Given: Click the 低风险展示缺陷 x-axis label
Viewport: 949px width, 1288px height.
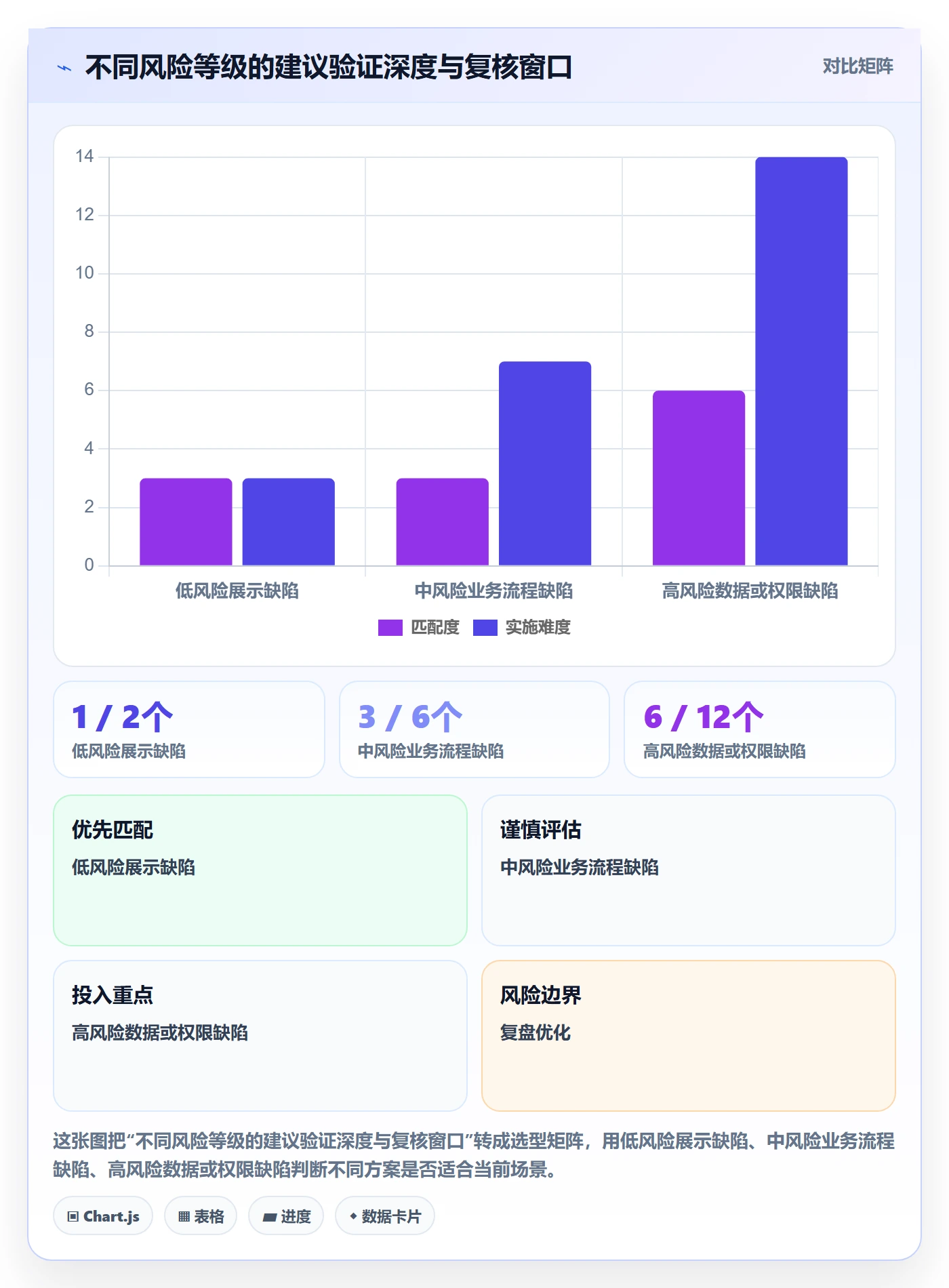Looking at the screenshot, I should tap(237, 591).
